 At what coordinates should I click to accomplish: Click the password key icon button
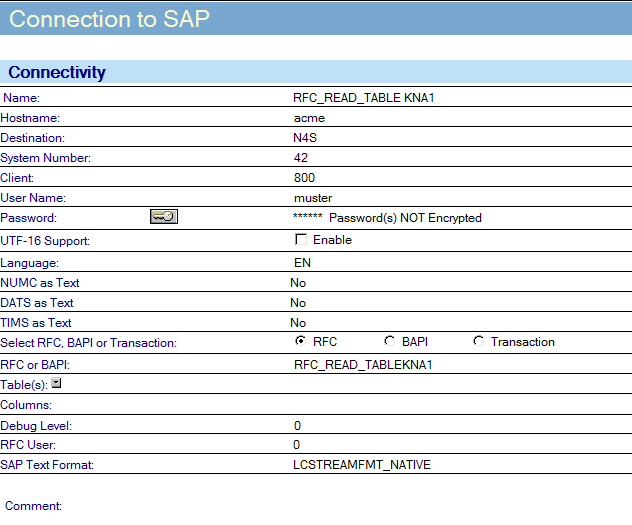coord(163,217)
